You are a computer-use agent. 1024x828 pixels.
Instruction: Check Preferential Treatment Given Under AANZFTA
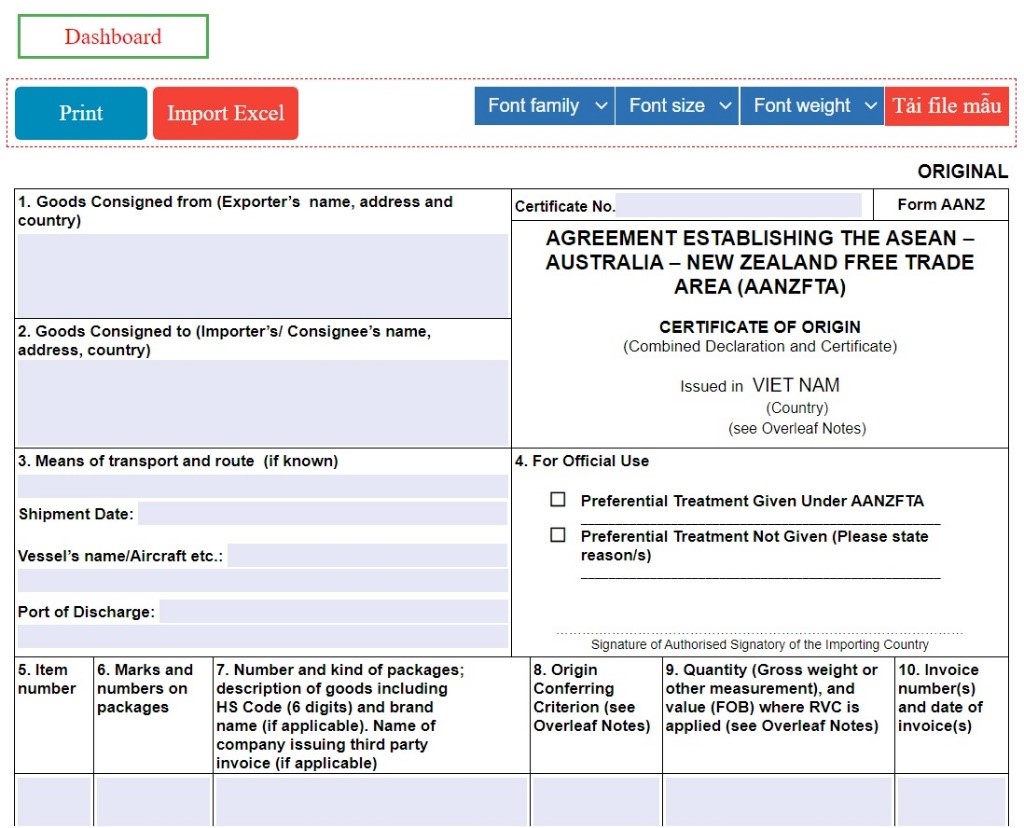(x=558, y=500)
